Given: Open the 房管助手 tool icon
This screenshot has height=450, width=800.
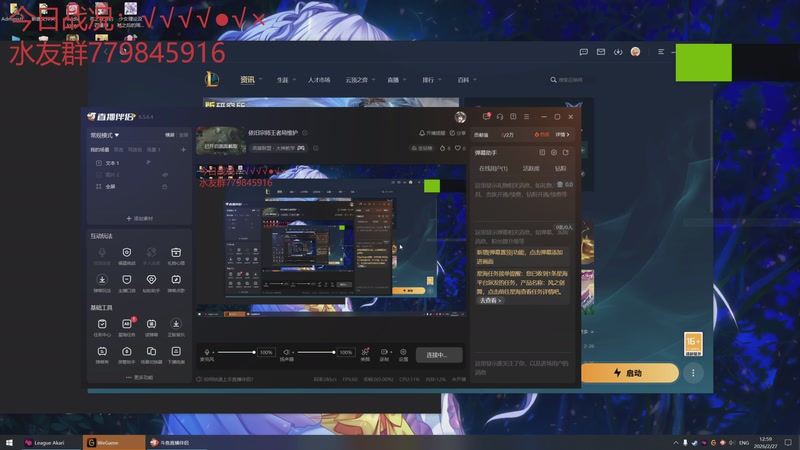Looking at the screenshot, I should point(127,352).
